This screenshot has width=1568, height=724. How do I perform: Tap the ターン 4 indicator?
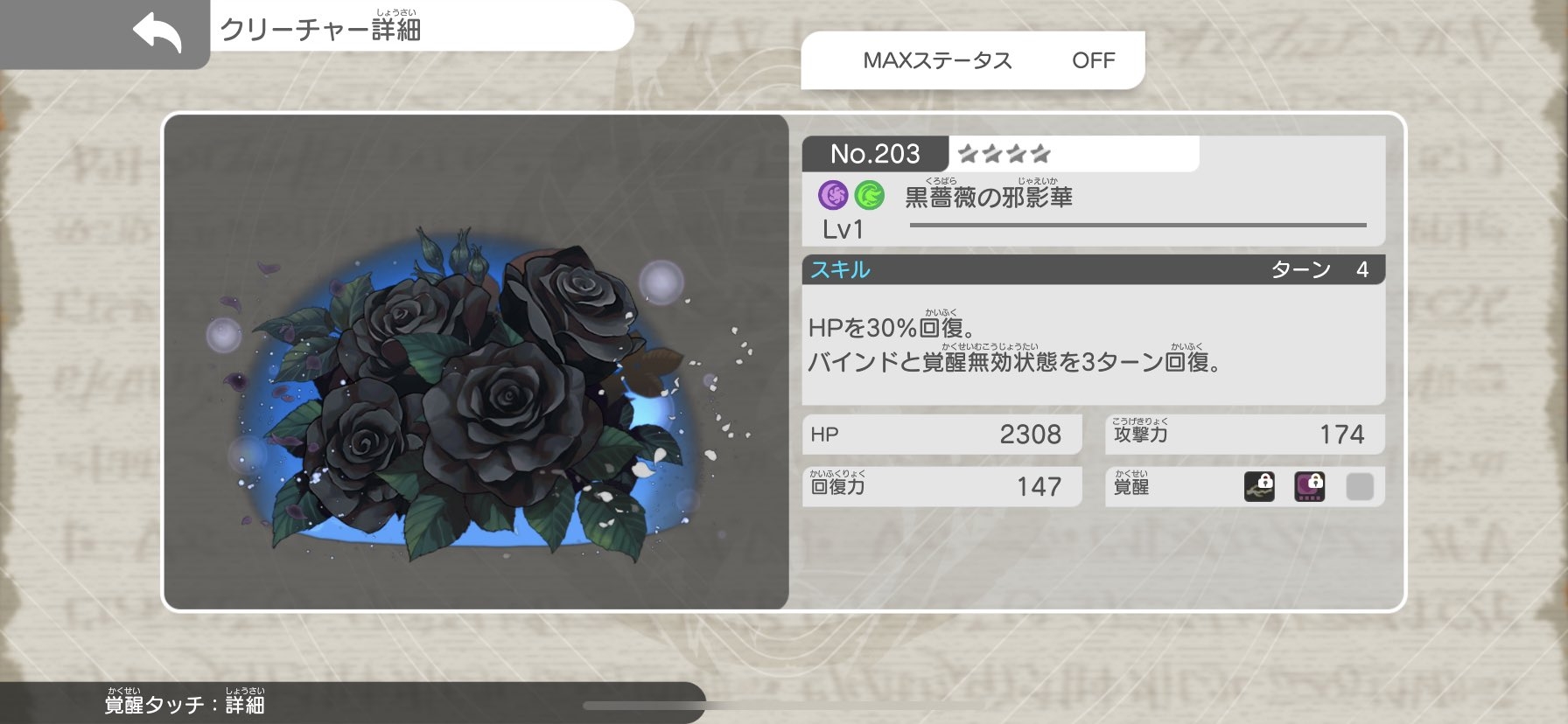(1319, 269)
